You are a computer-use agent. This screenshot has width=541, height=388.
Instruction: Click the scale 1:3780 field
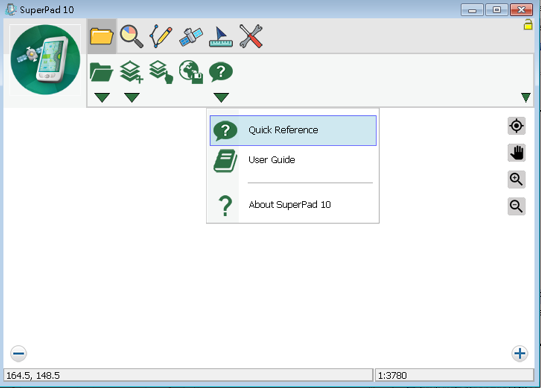454,375
